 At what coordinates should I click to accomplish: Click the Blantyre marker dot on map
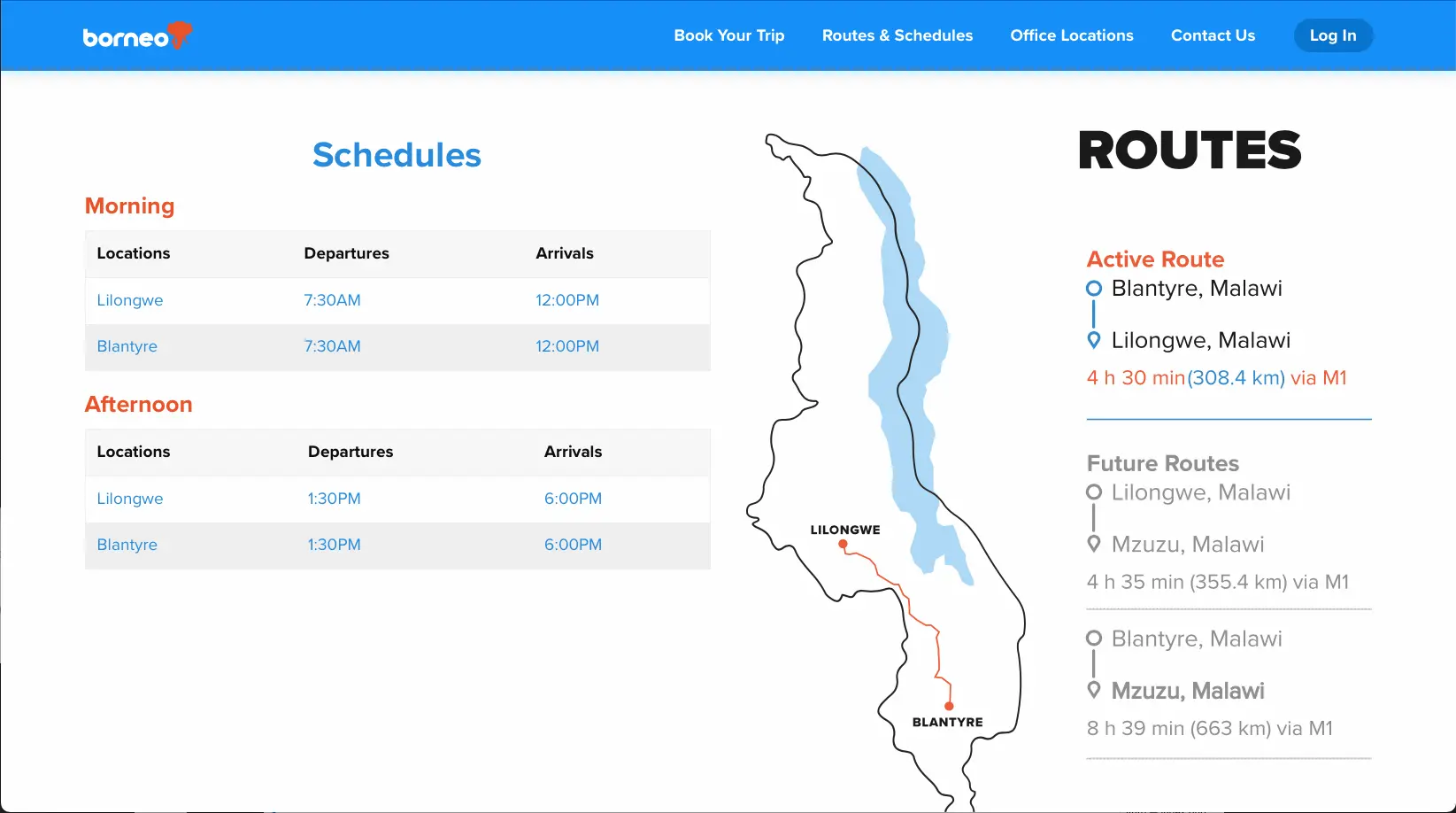coord(949,706)
